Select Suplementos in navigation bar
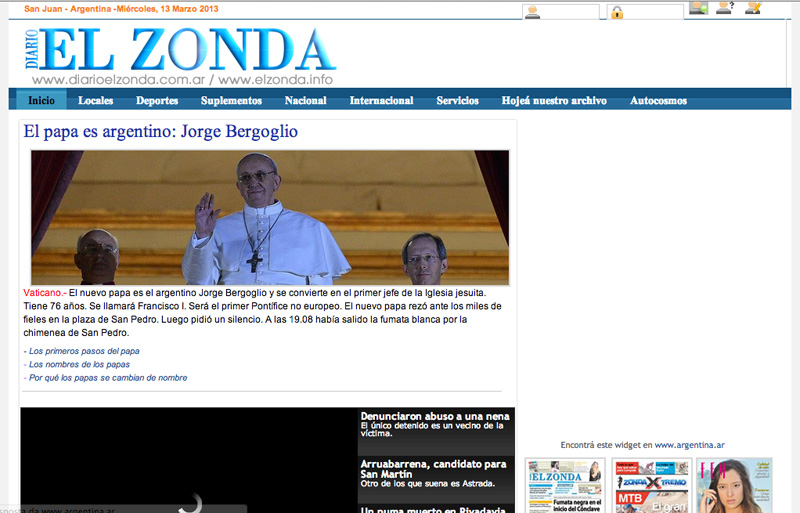Image resolution: width=800 pixels, height=513 pixels. pyautogui.click(x=231, y=100)
